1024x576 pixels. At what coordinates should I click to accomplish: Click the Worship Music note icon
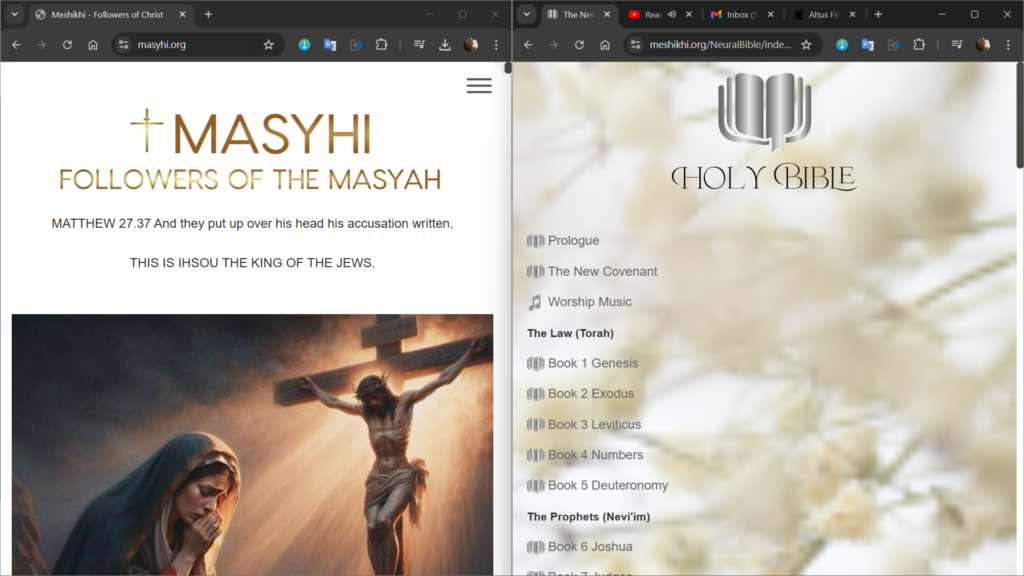tap(535, 302)
